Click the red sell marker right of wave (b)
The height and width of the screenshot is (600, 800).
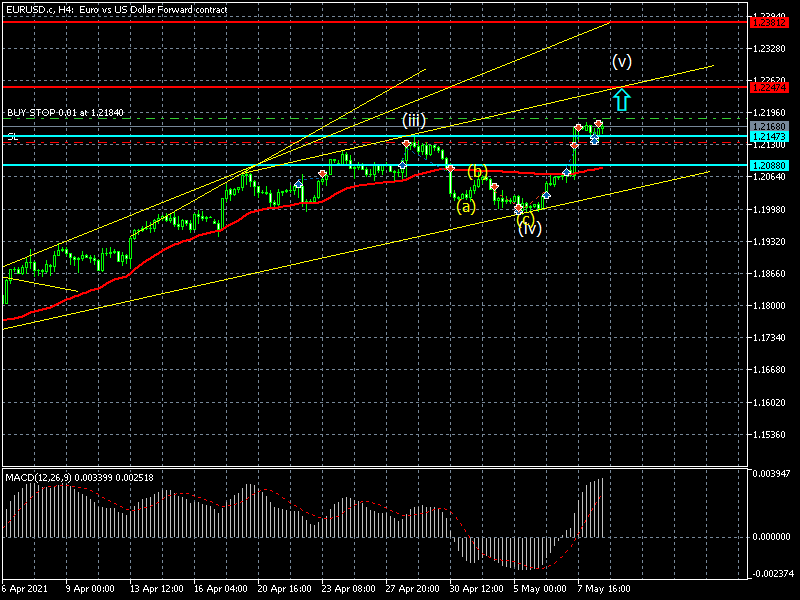click(494, 187)
